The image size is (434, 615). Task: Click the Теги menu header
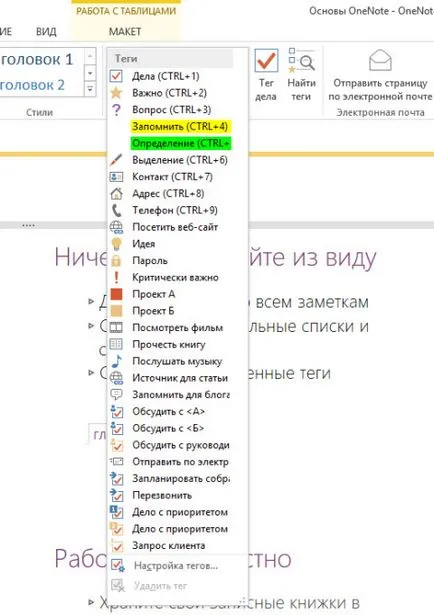pyautogui.click(x=126, y=58)
